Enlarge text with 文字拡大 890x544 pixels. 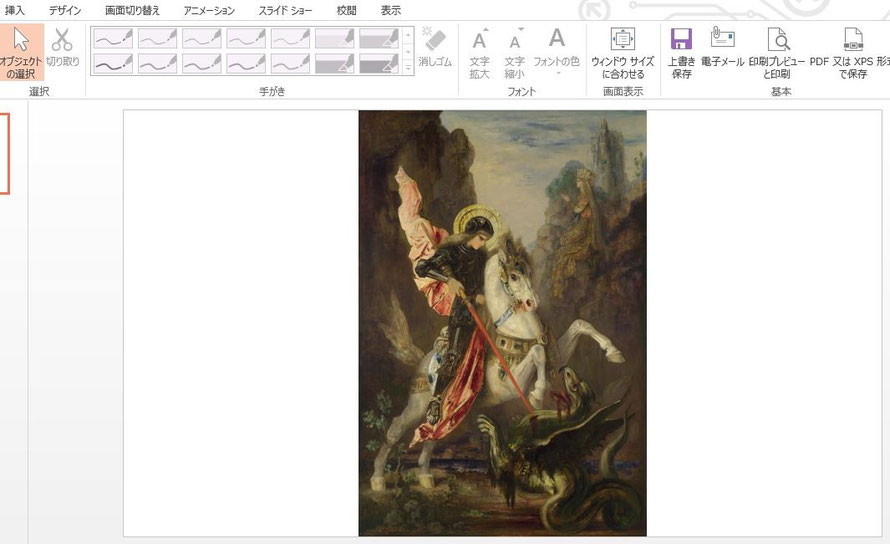pos(480,52)
